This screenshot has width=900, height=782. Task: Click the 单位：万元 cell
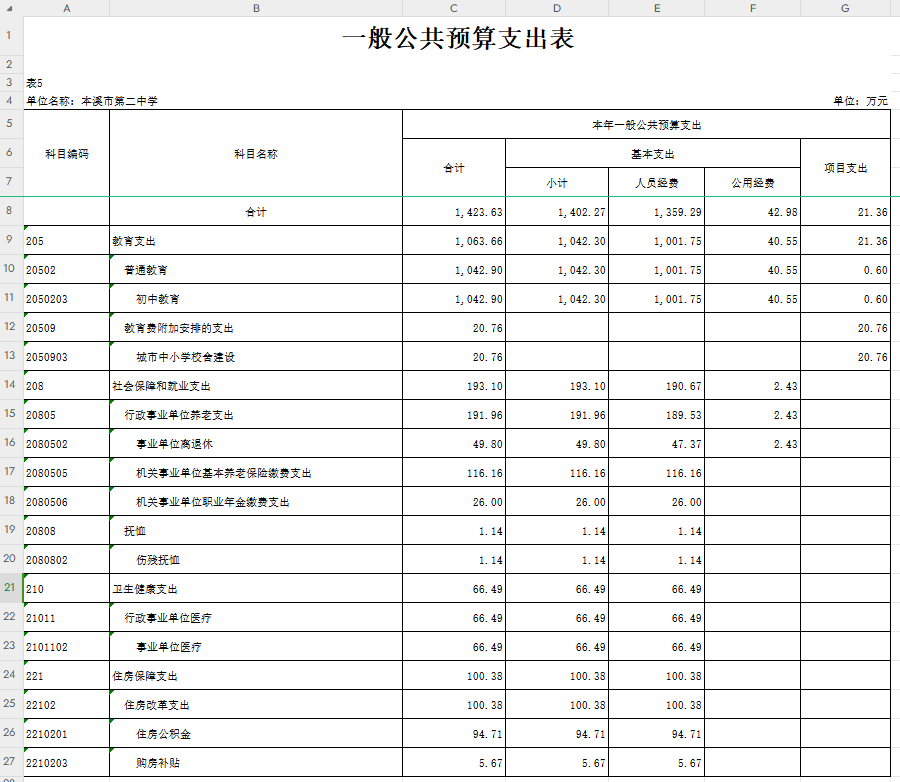[860, 101]
